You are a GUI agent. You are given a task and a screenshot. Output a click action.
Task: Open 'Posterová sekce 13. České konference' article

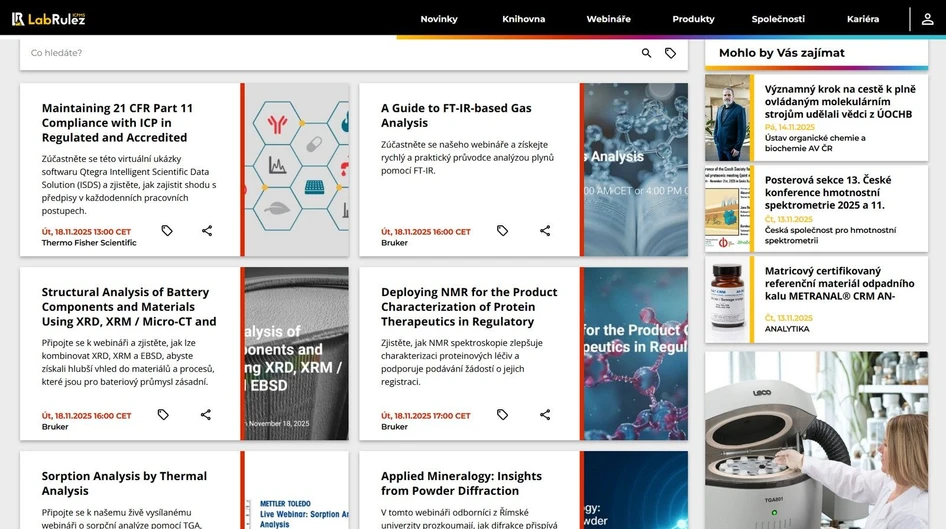click(x=828, y=192)
